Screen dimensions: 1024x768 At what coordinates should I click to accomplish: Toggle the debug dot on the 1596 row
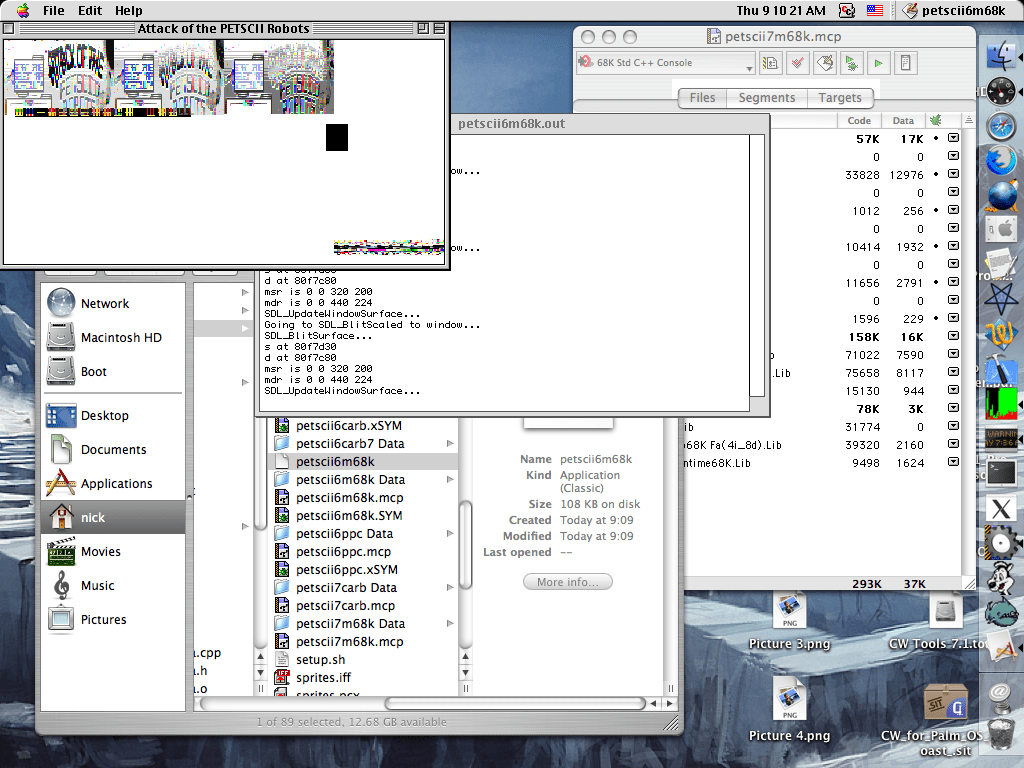(936, 318)
